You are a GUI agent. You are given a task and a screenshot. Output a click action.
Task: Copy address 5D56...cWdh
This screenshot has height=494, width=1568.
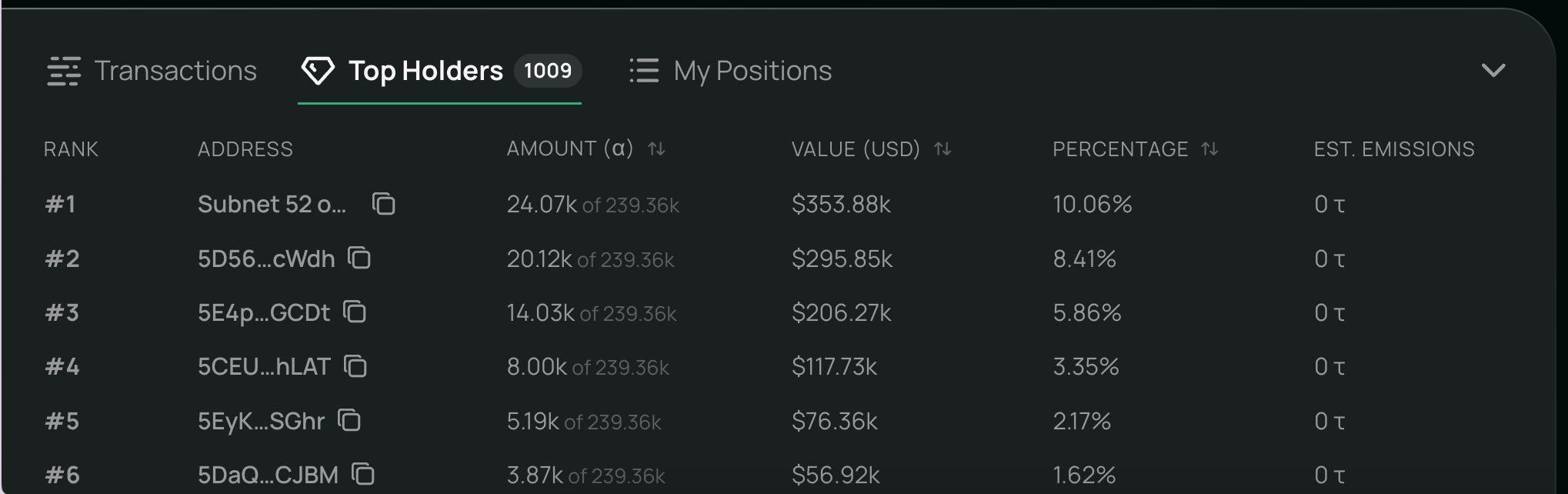(359, 258)
